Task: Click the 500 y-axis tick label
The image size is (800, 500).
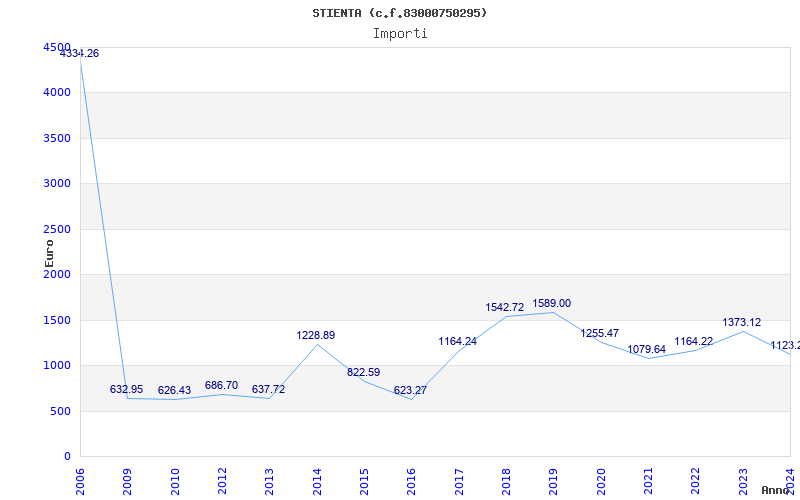Action: [x=61, y=411]
